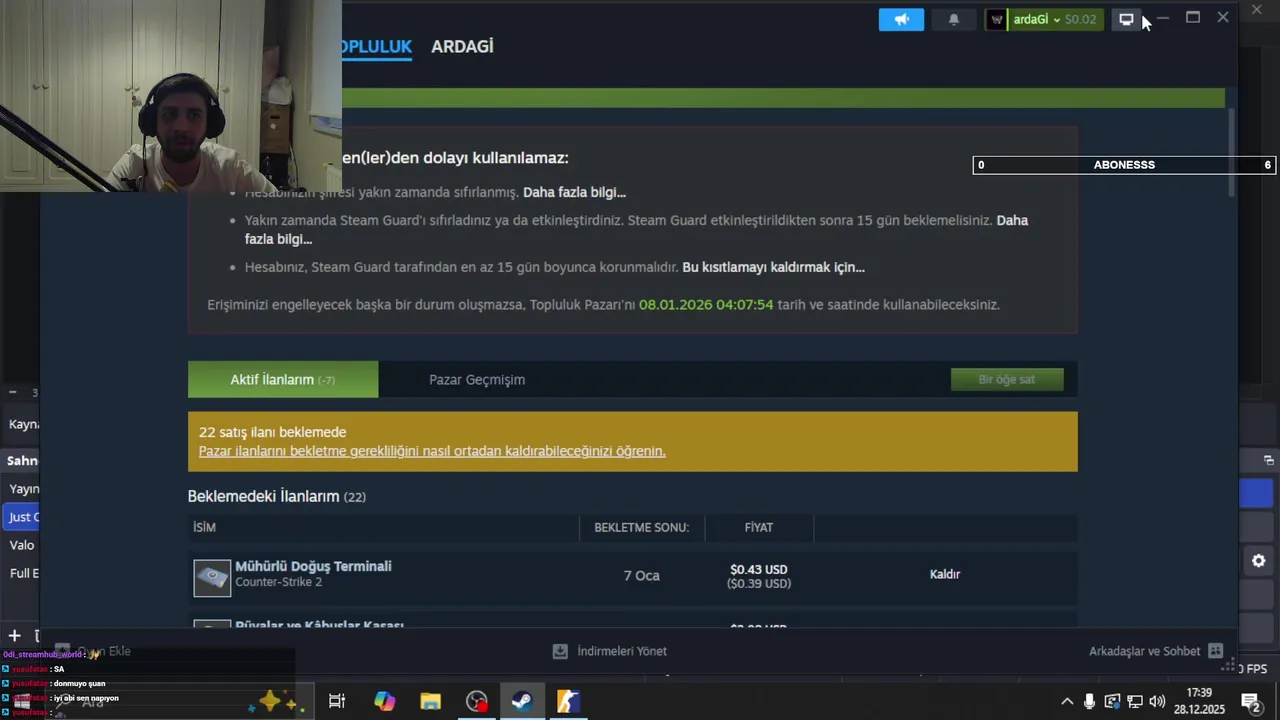Open Windows notification center
The image size is (1280, 720).
point(1250,701)
